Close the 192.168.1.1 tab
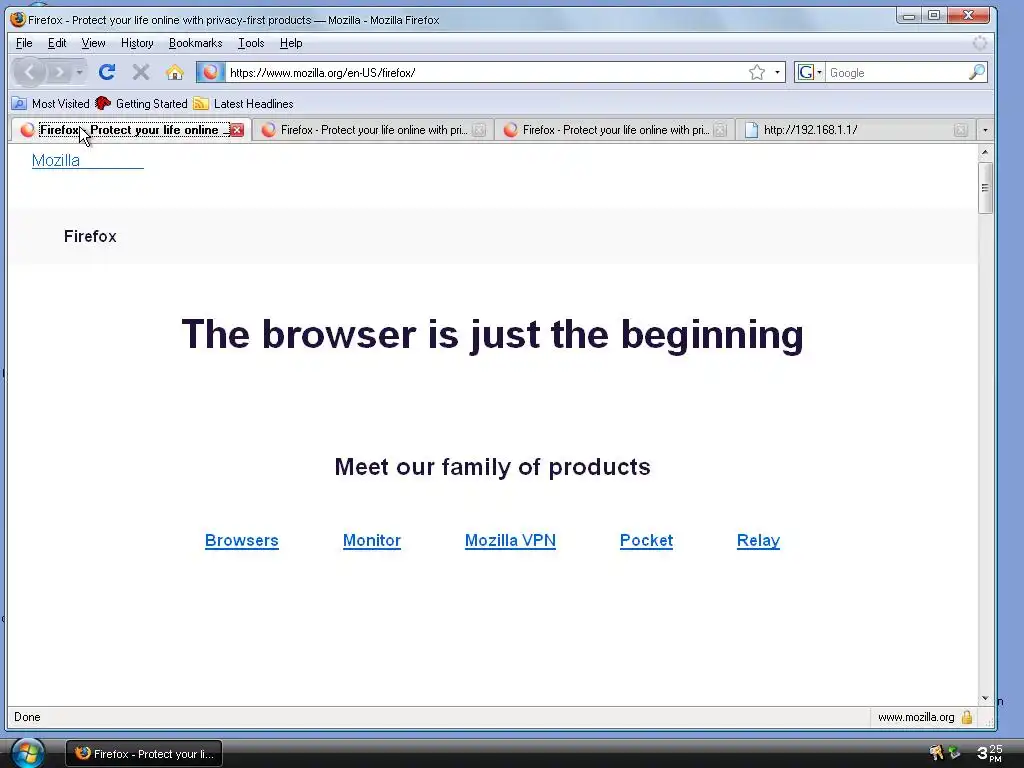The image size is (1024, 768). [960, 130]
